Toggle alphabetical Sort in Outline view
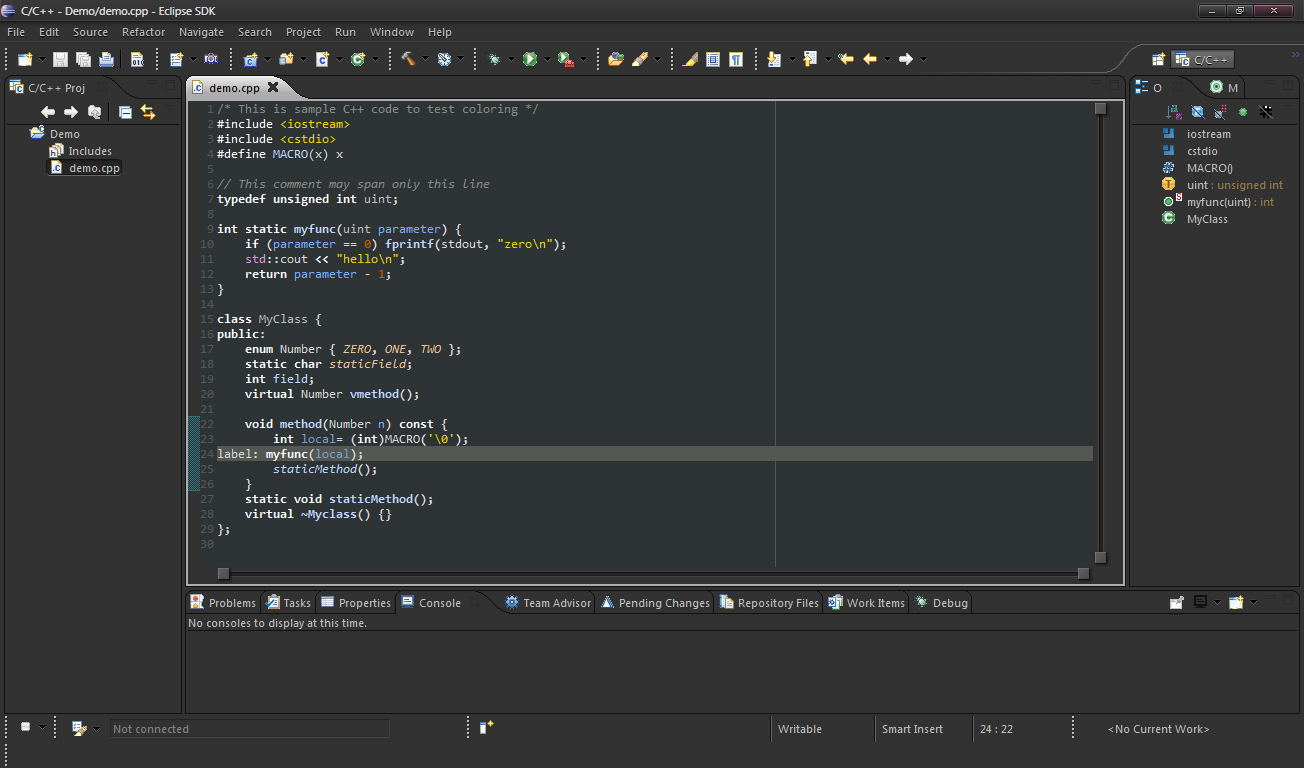The height and width of the screenshot is (768, 1304). point(1174,112)
